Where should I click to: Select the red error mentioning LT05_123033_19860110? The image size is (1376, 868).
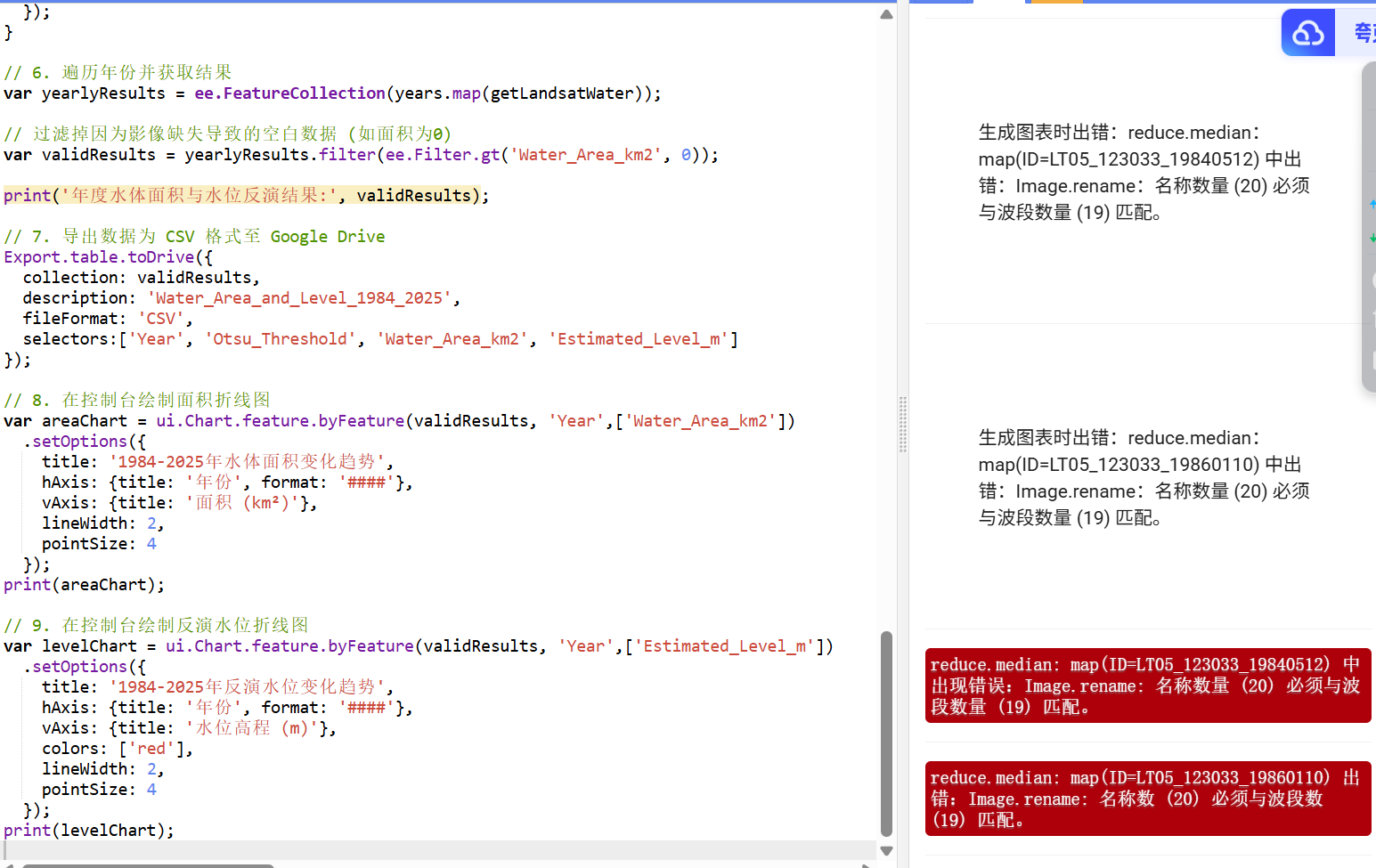tap(1148, 799)
